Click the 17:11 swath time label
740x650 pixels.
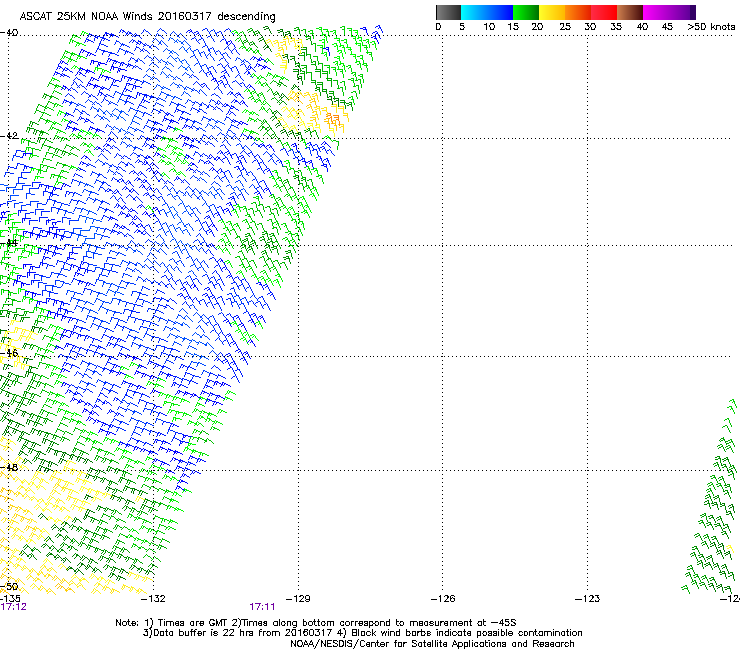pos(262,607)
